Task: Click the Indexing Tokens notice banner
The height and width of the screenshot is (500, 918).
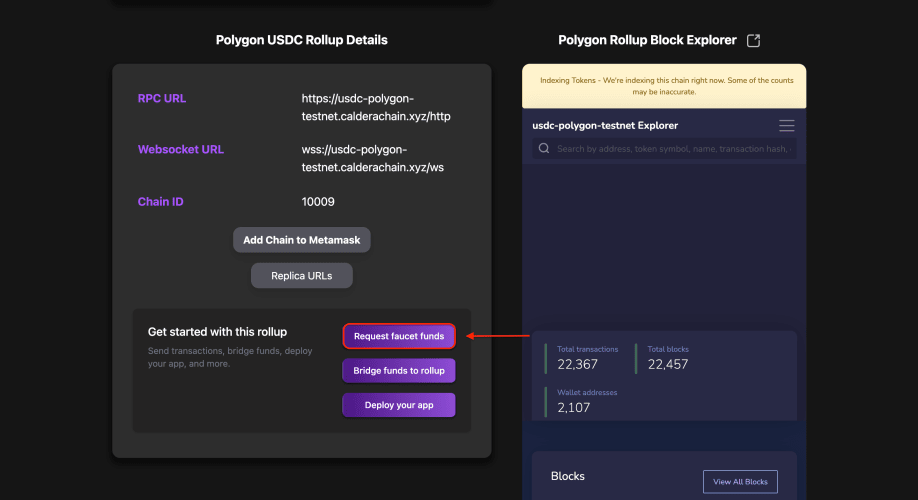Action: [664, 86]
